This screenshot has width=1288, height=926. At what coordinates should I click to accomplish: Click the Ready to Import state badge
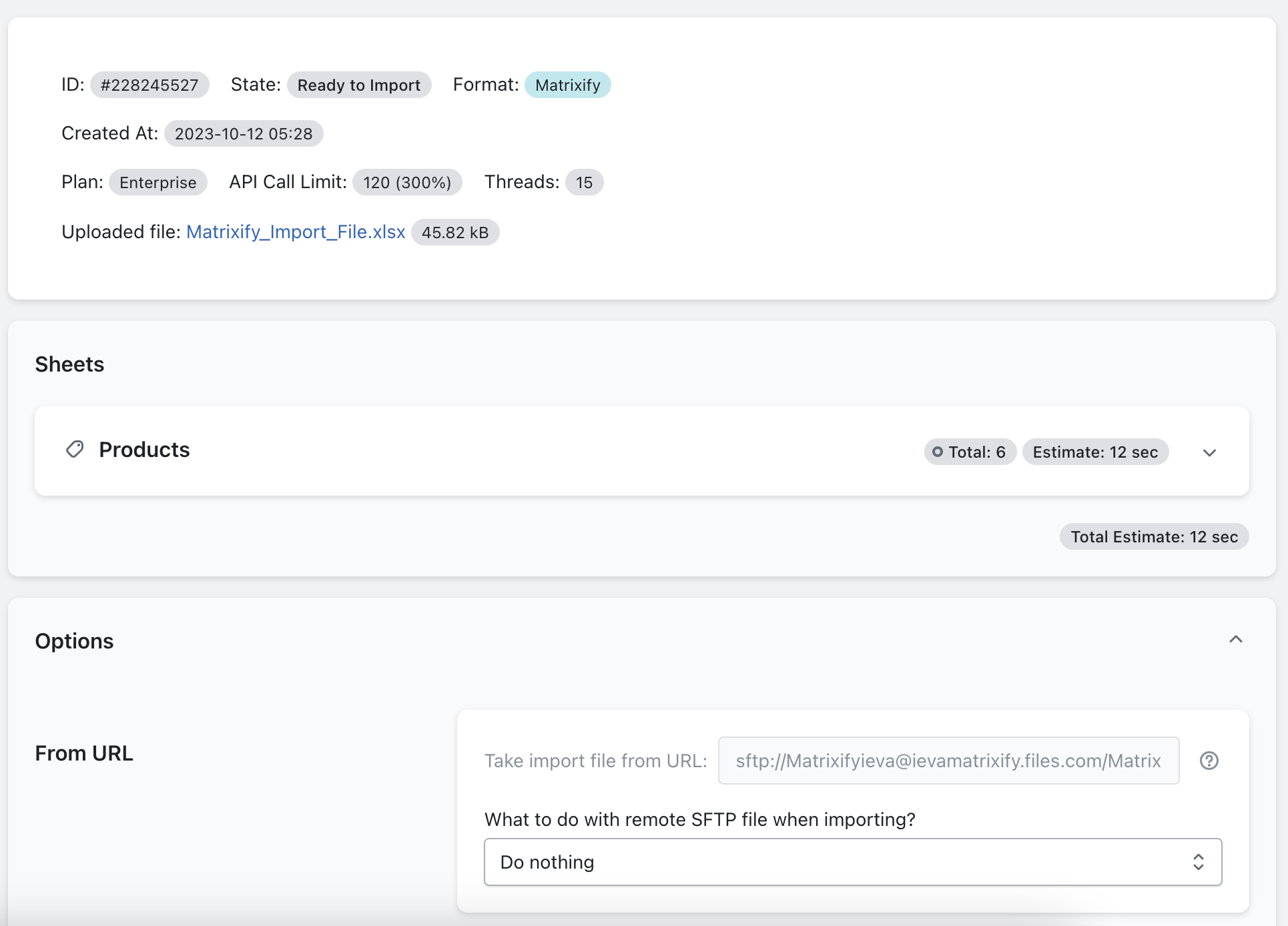point(358,85)
